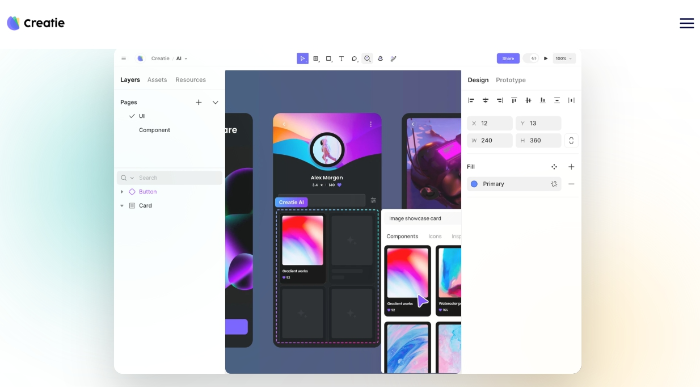This screenshot has height=387, width=700.
Task: Click the Alex Morgan profile avatar
Action: (x=327, y=150)
